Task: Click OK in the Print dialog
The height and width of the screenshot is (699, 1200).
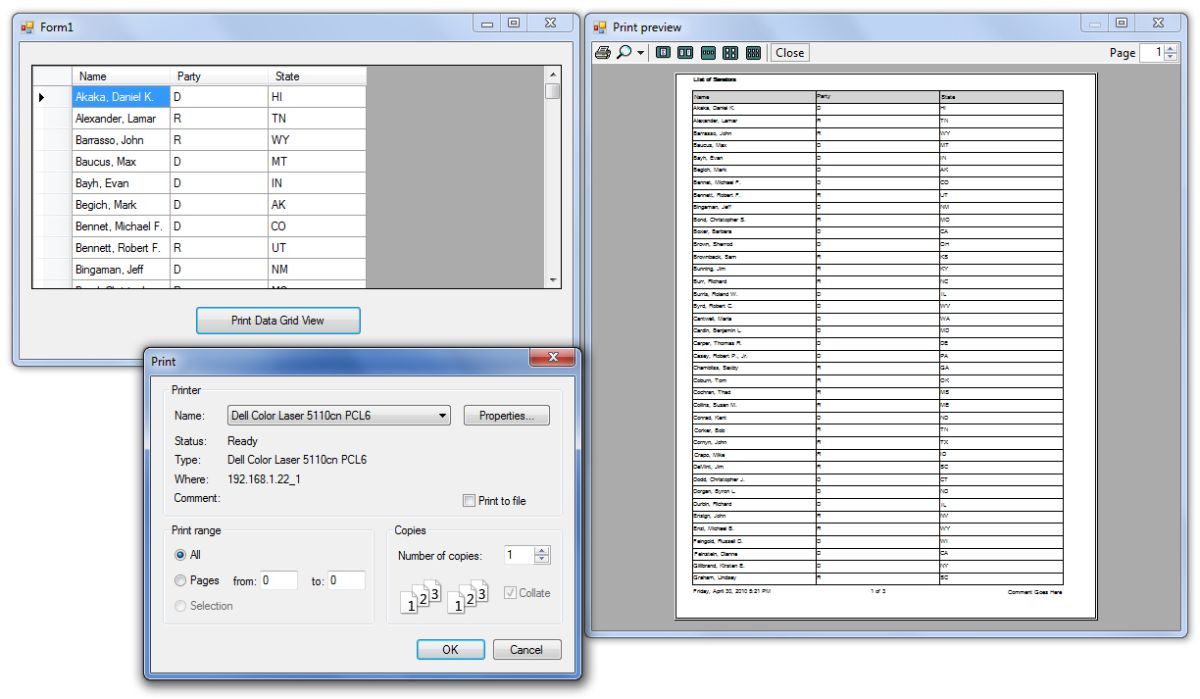Action: click(450, 650)
